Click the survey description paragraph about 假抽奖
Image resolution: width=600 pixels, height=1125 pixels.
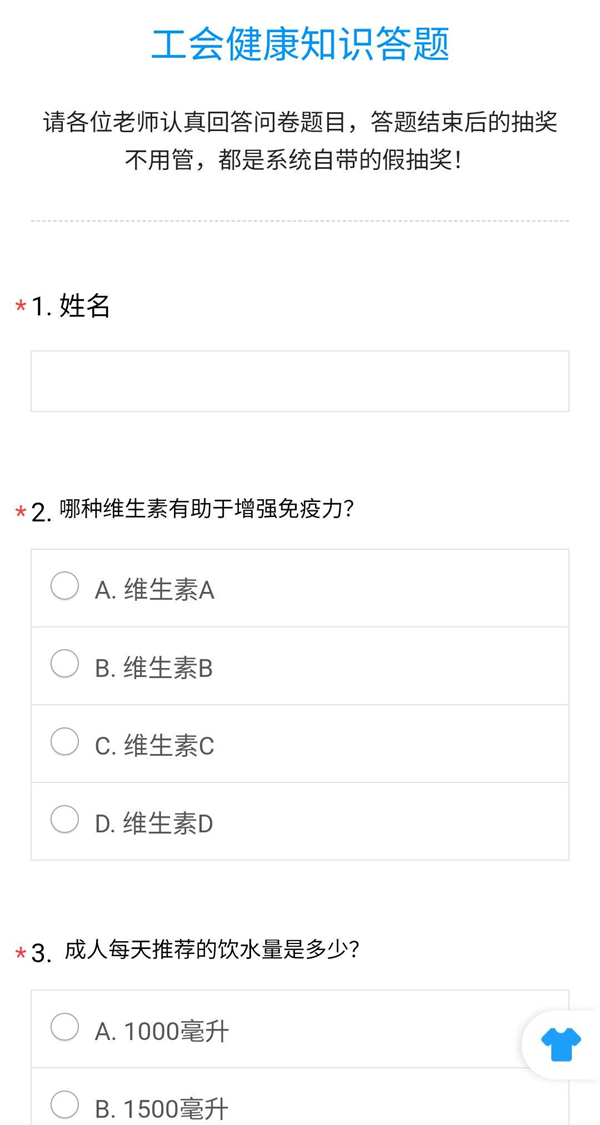(x=300, y=141)
